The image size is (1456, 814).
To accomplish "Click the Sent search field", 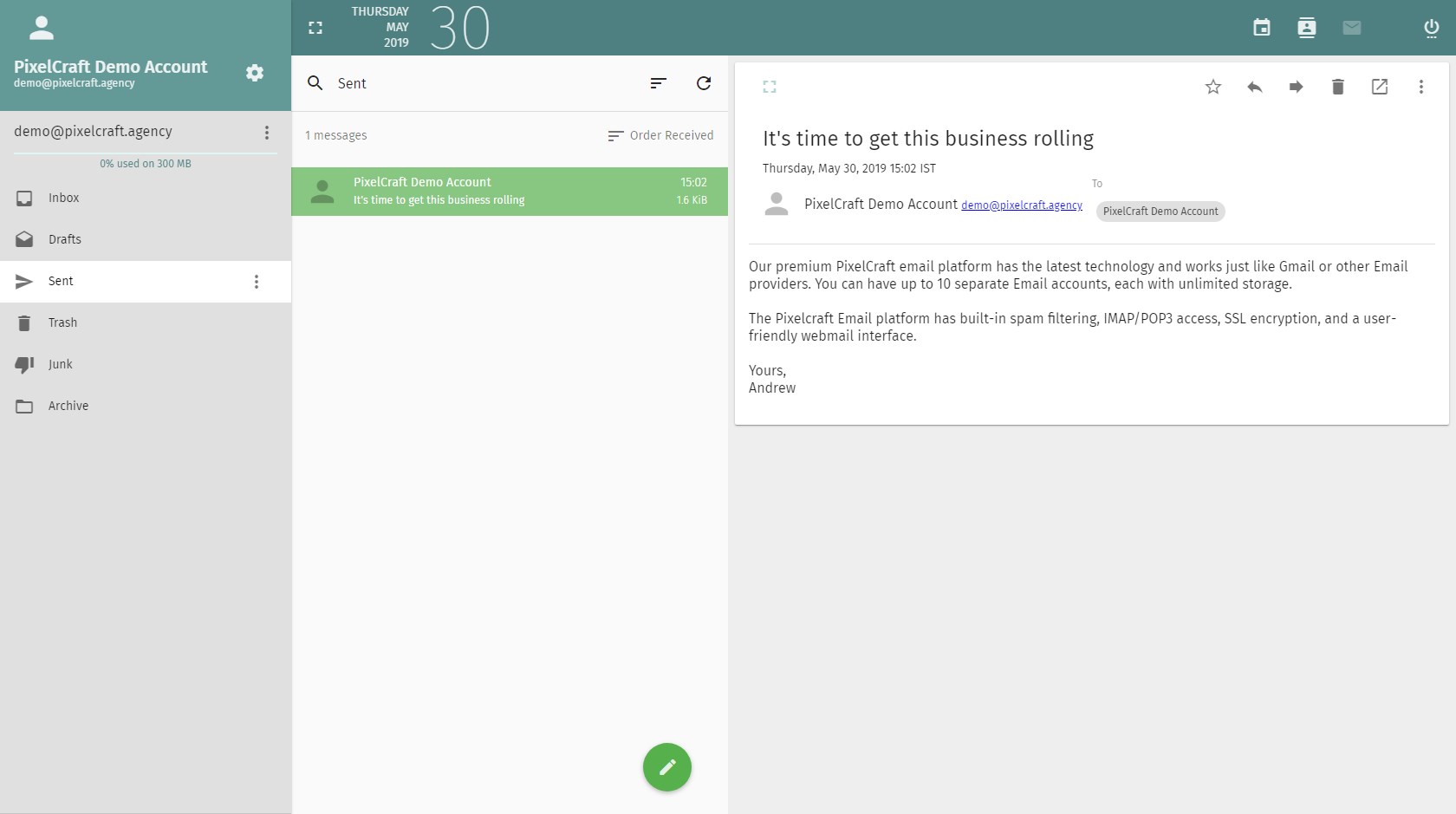I will [485, 83].
